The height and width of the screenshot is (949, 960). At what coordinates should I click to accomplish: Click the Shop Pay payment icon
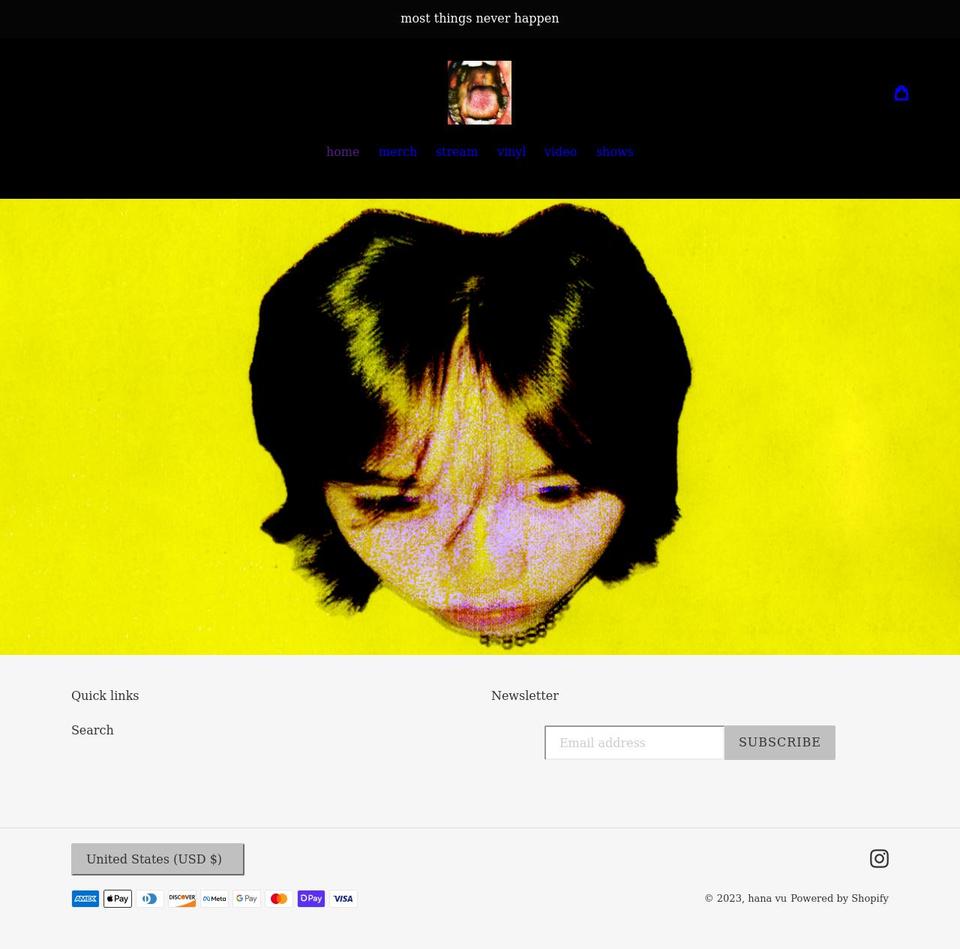311,898
